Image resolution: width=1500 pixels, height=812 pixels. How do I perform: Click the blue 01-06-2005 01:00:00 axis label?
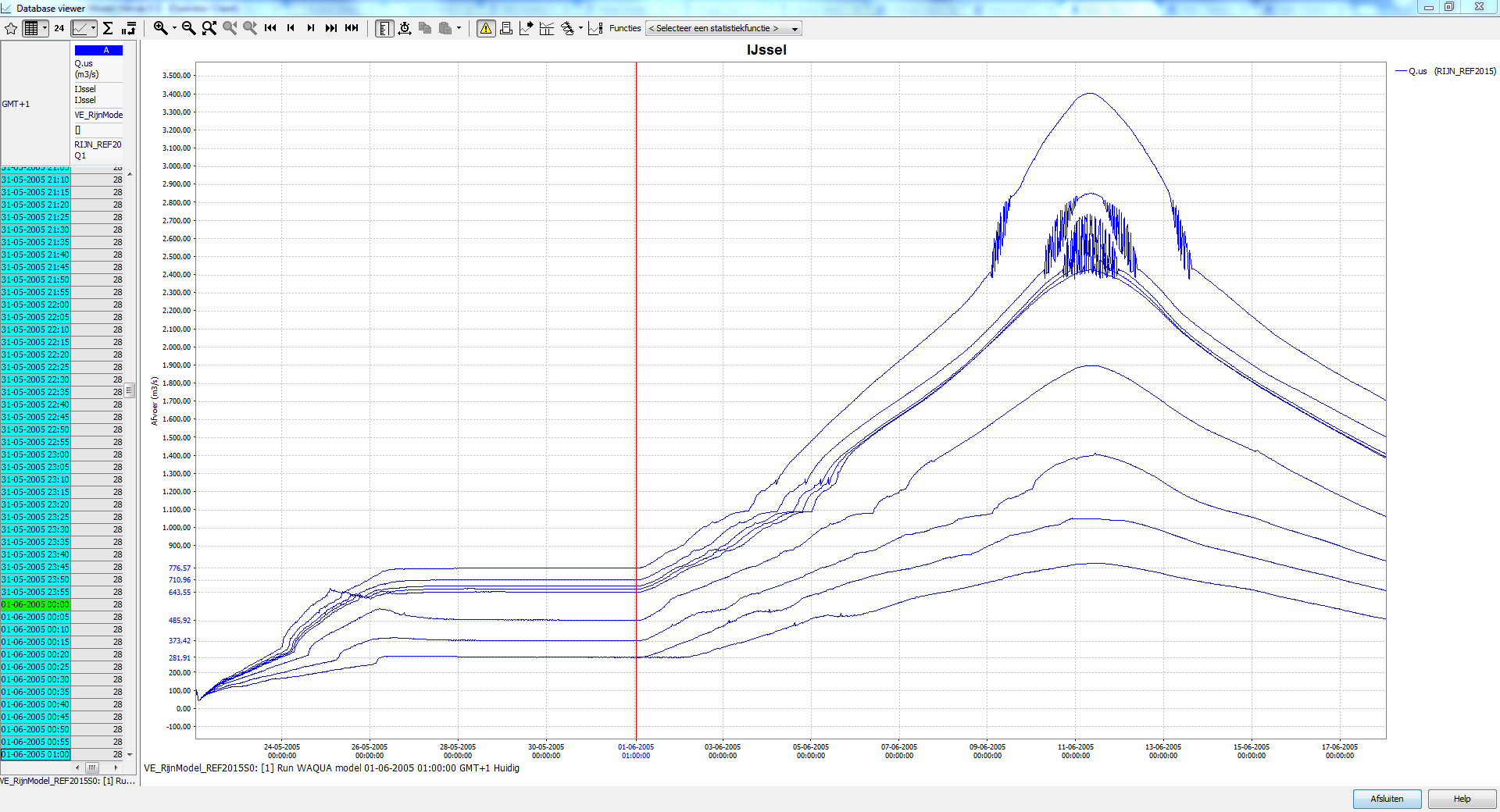pyautogui.click(x=636, y=751)
